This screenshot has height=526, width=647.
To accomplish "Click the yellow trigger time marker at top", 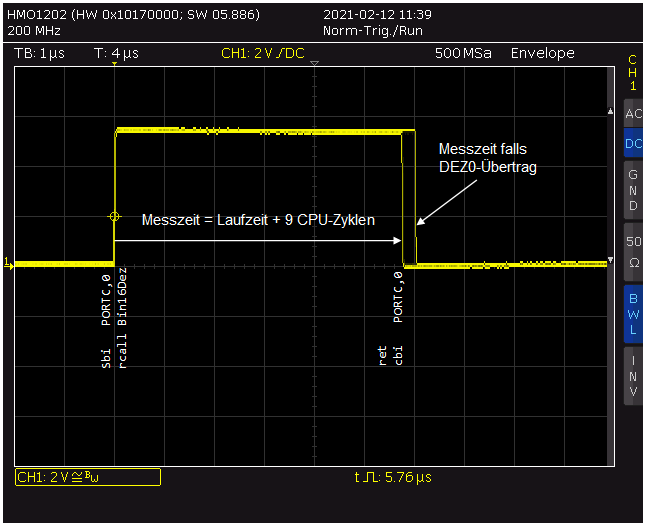I will tap(115, 65).
